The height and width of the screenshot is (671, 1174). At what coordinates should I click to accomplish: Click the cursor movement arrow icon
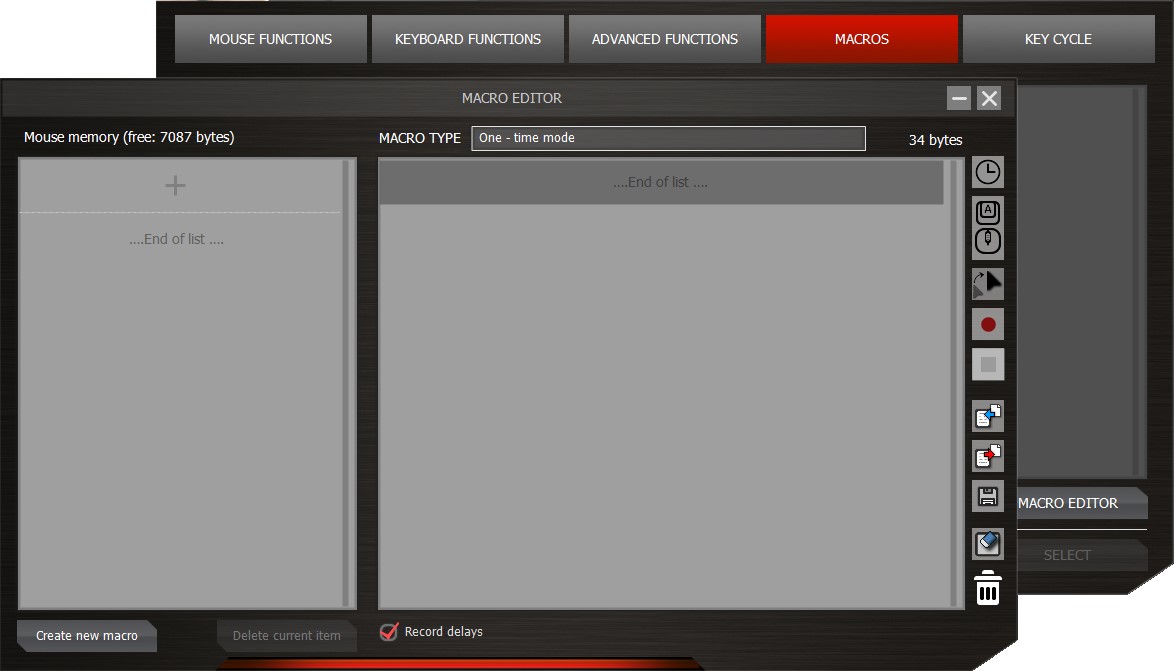click(x=988, y=283)
